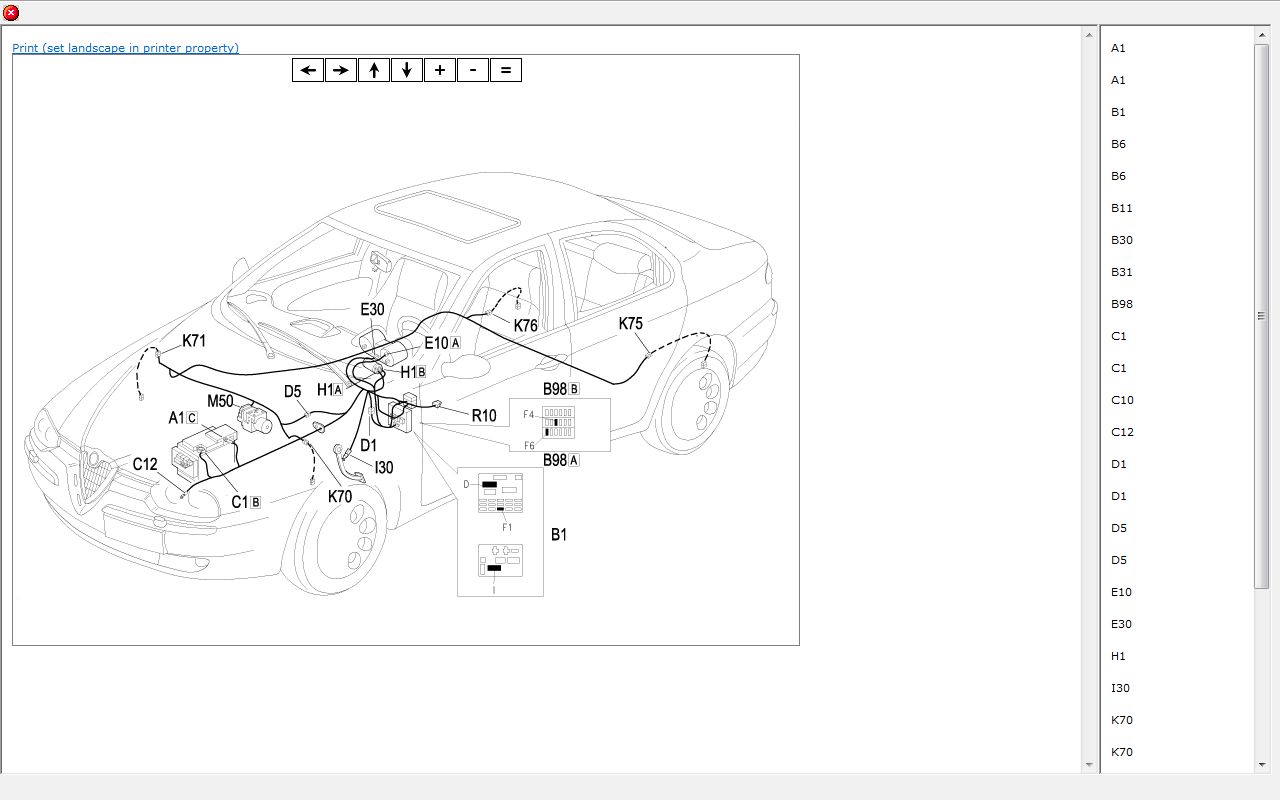Zoom out using the minus button

pos(473,70)
